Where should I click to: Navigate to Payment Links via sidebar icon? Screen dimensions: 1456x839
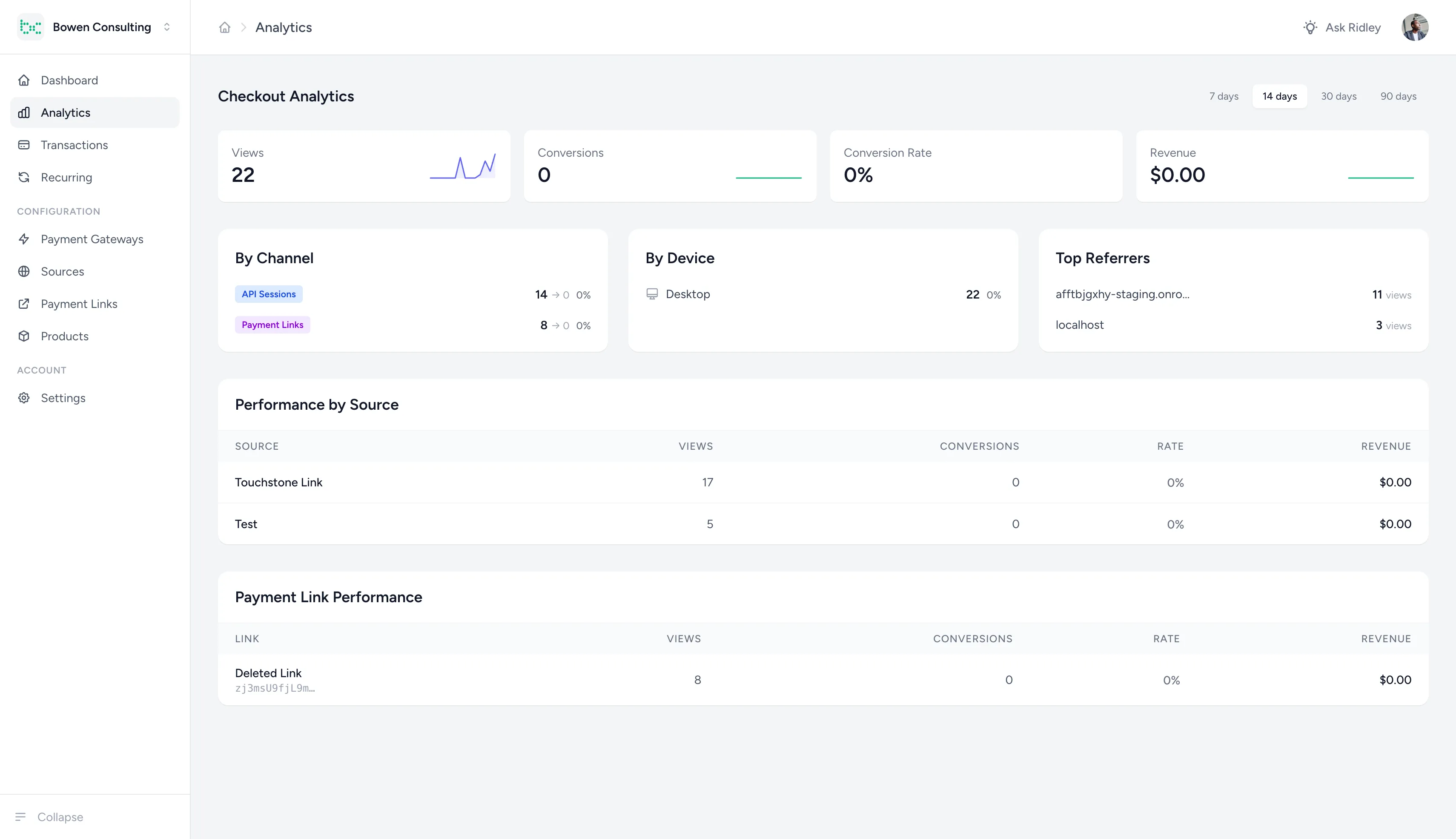23,304
